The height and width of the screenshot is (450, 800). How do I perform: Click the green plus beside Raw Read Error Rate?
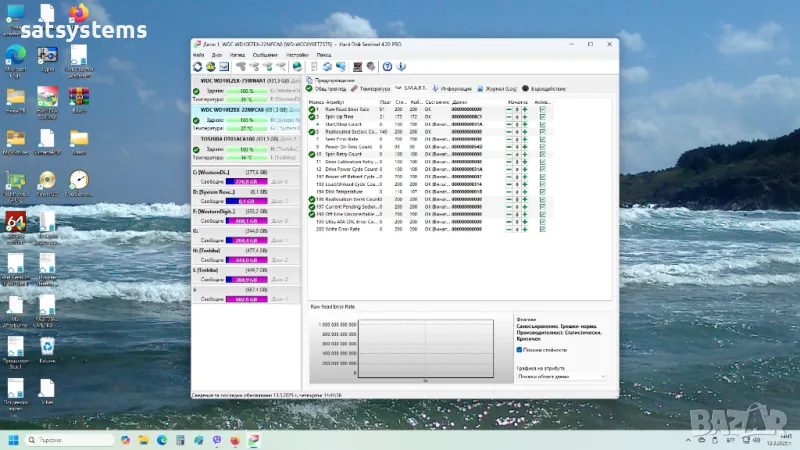(523, 108)
